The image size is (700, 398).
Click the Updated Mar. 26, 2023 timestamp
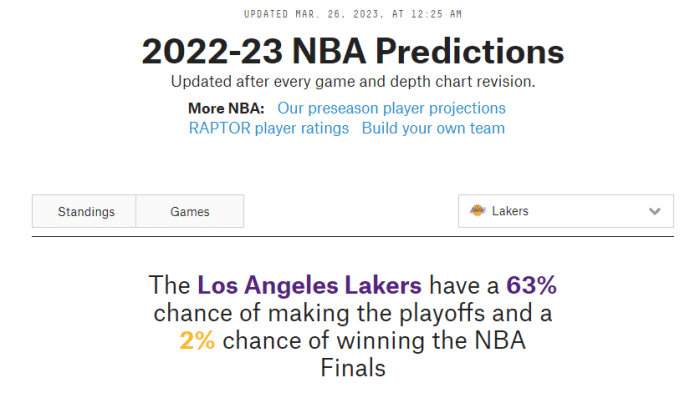coord(353,14)
